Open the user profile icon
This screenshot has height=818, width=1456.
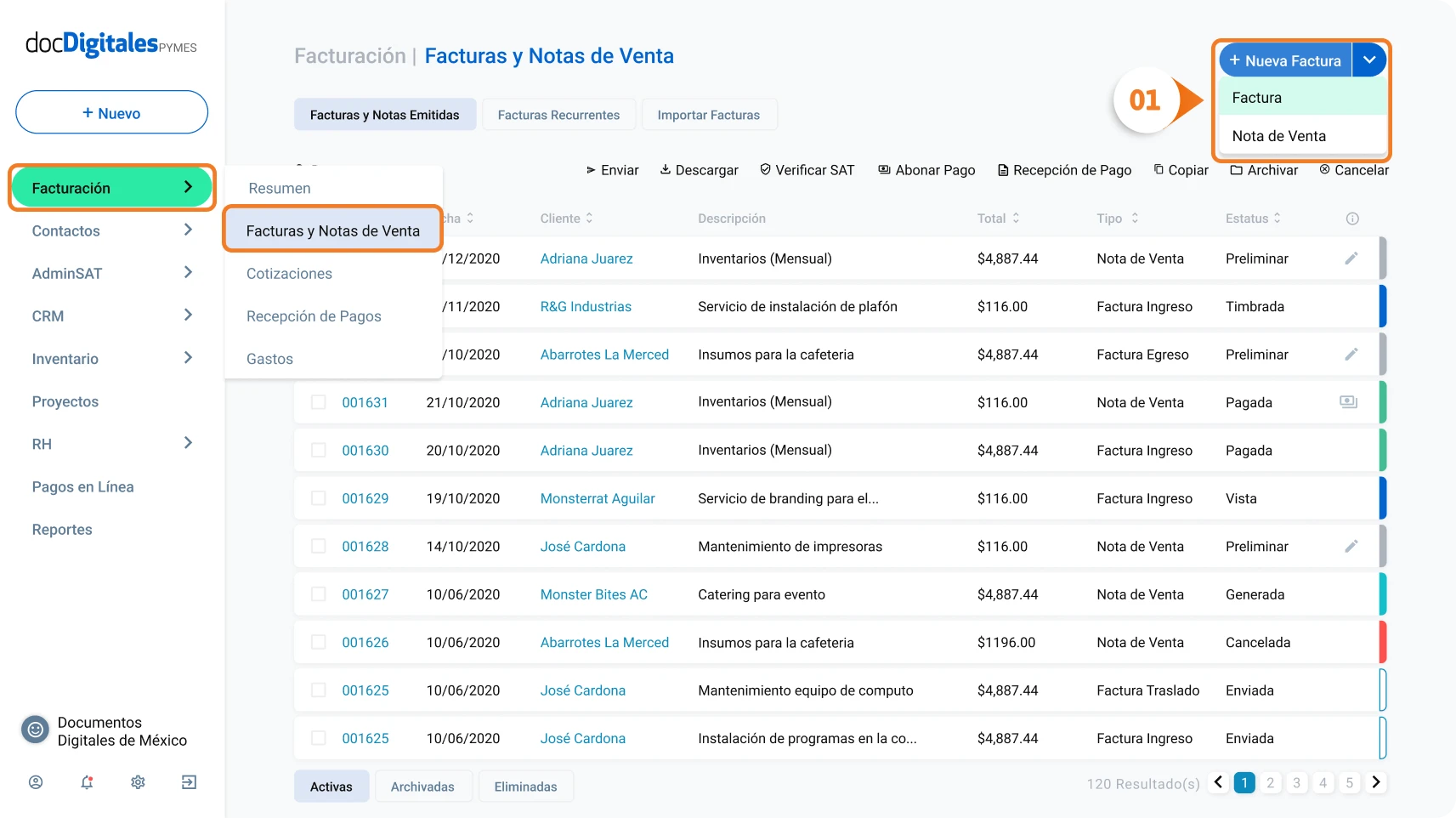[36, 782]
